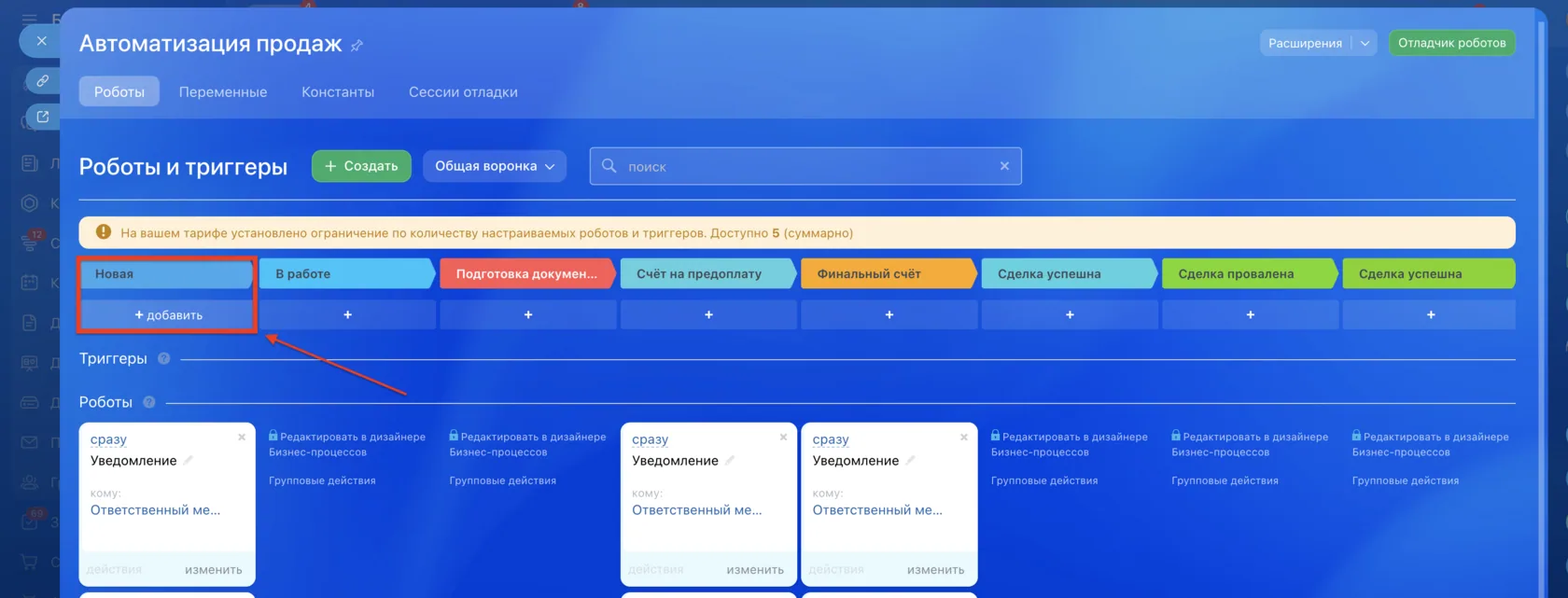The image size is (1568, 598).
Task: Add a trigger with plus under Финальный счёт
Action: 889,315
